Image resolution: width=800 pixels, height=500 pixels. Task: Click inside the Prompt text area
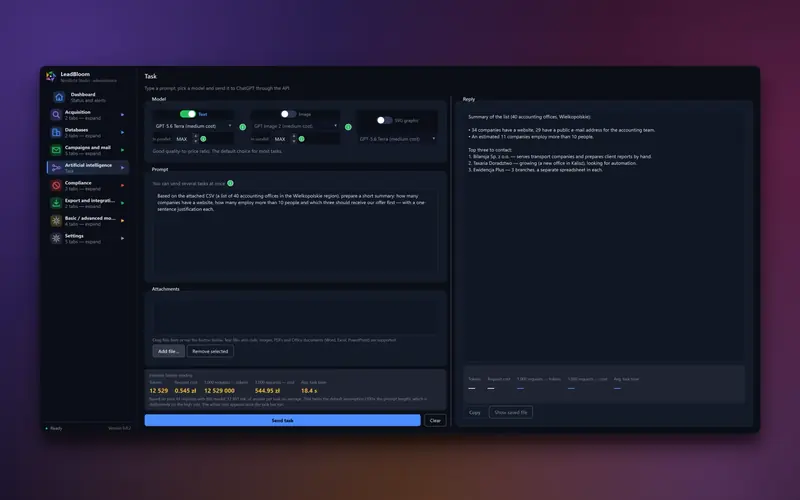point(295,231)
